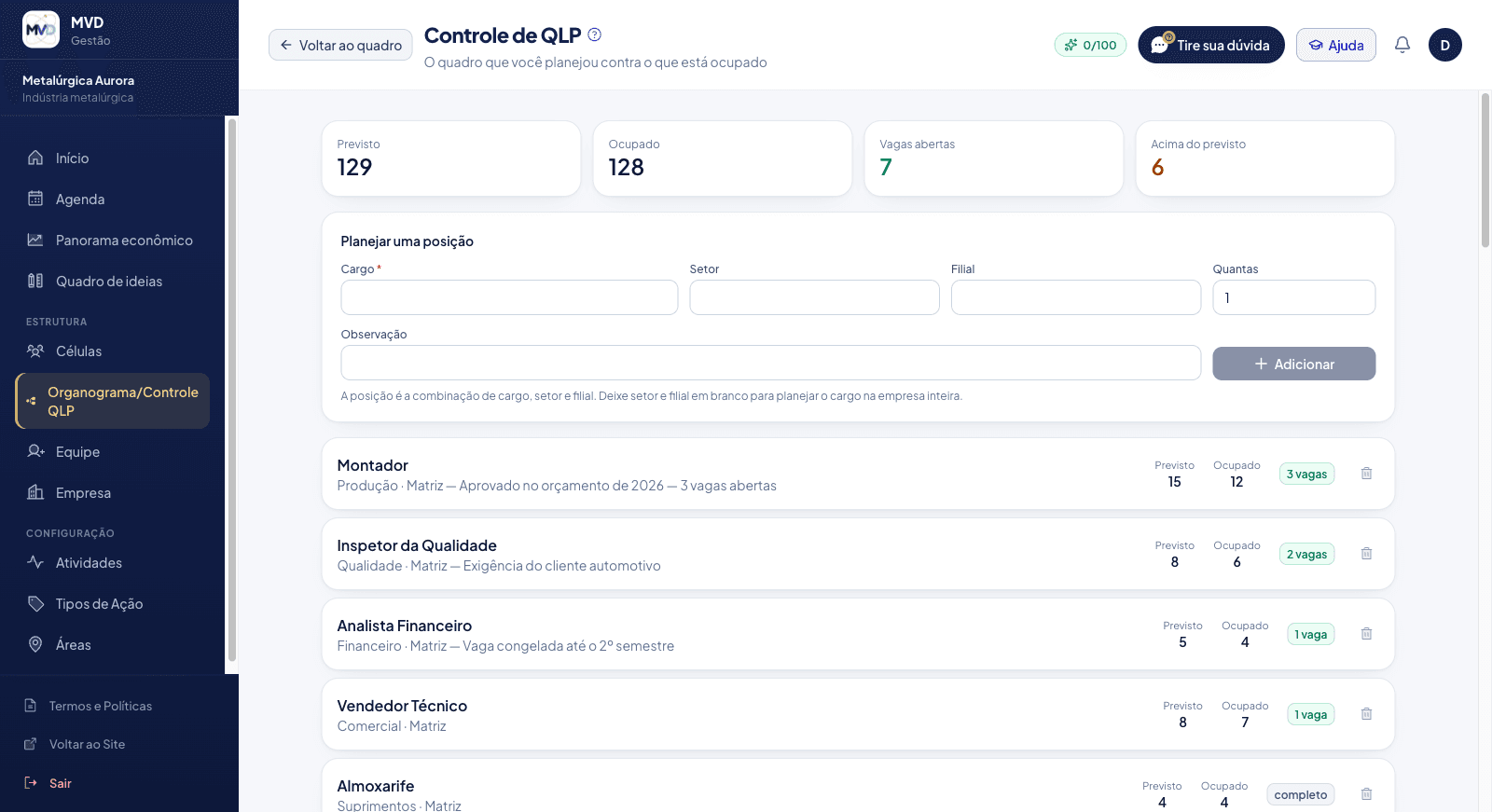
Task: Click the main page vertical scrollbar
Action: click(1485, 171)
